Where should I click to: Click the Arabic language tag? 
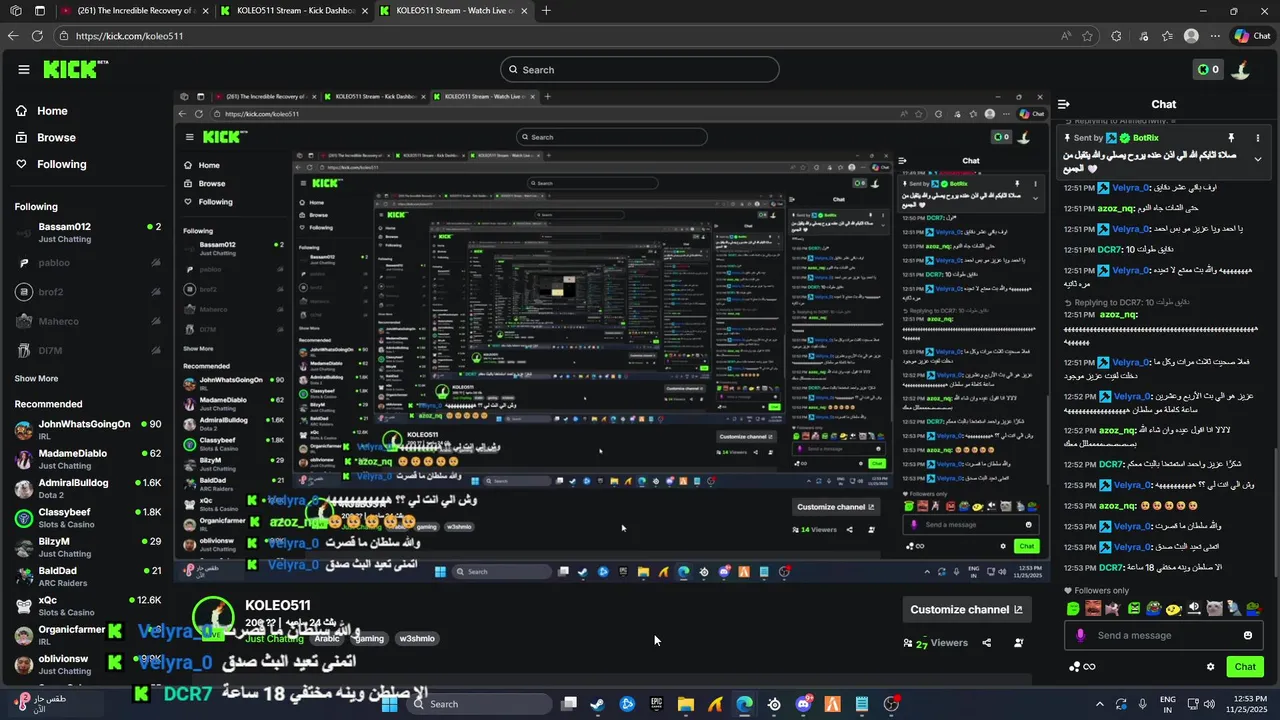[327, 638]
